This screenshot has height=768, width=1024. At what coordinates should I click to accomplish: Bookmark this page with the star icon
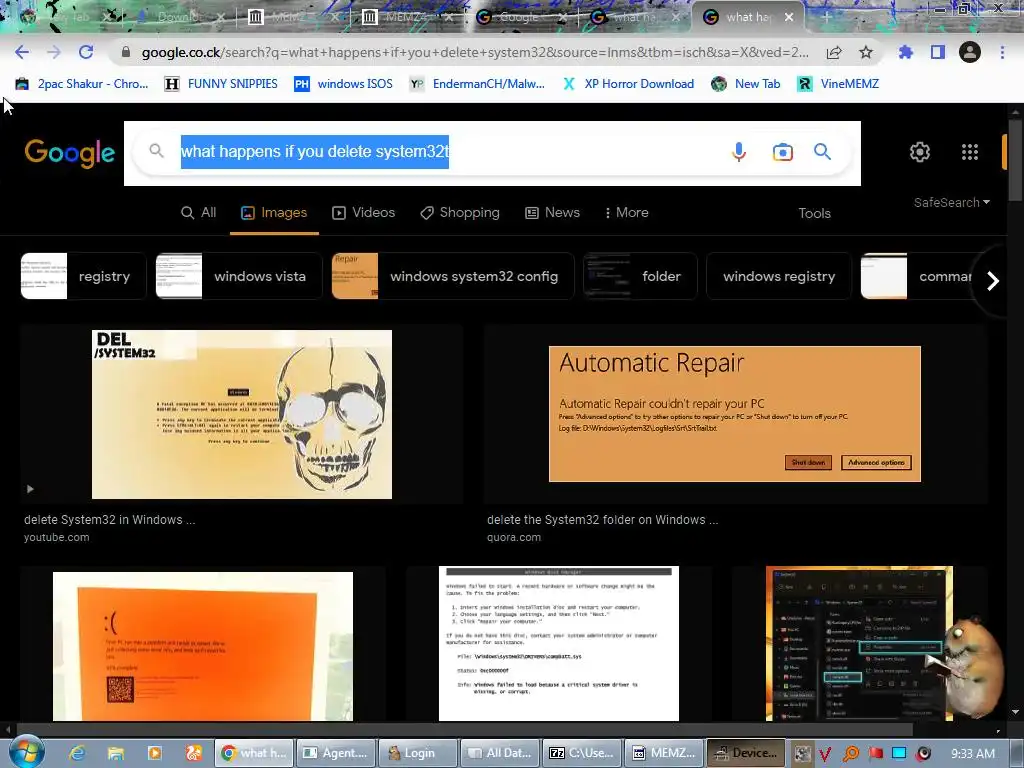pos(866,52)
